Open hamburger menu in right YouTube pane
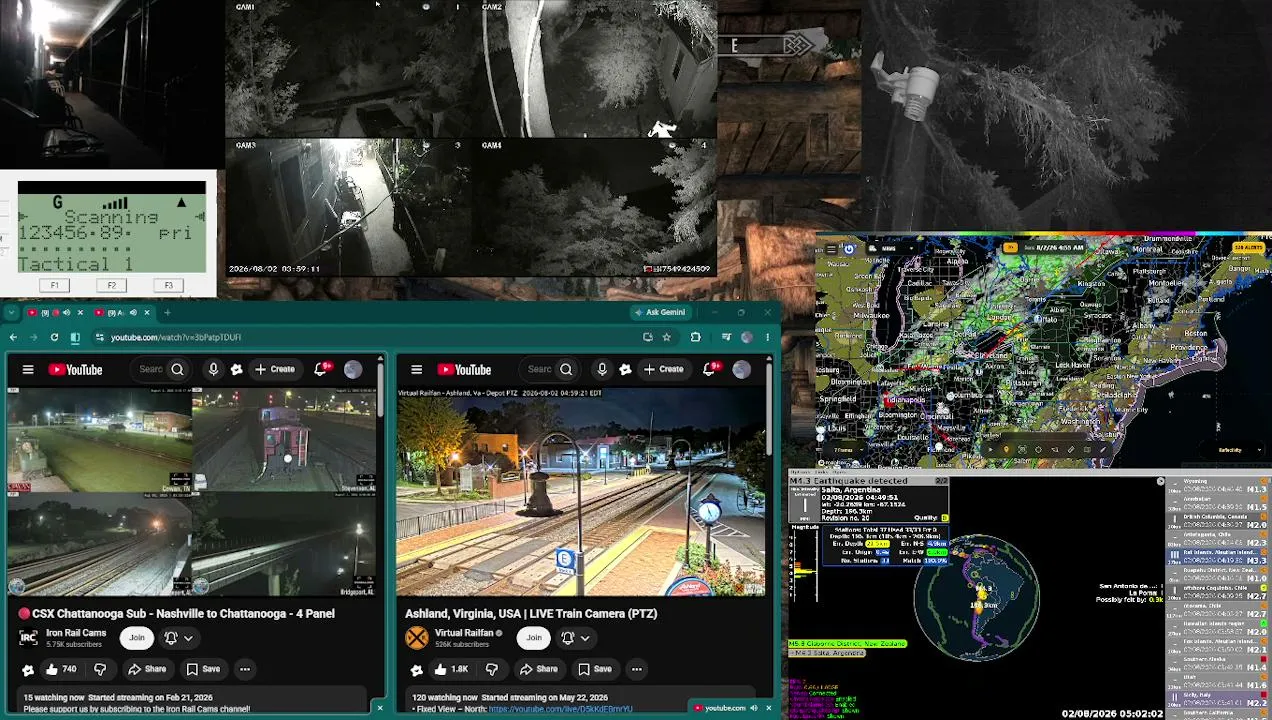The image size is (1272, 720). coord(417,370)
